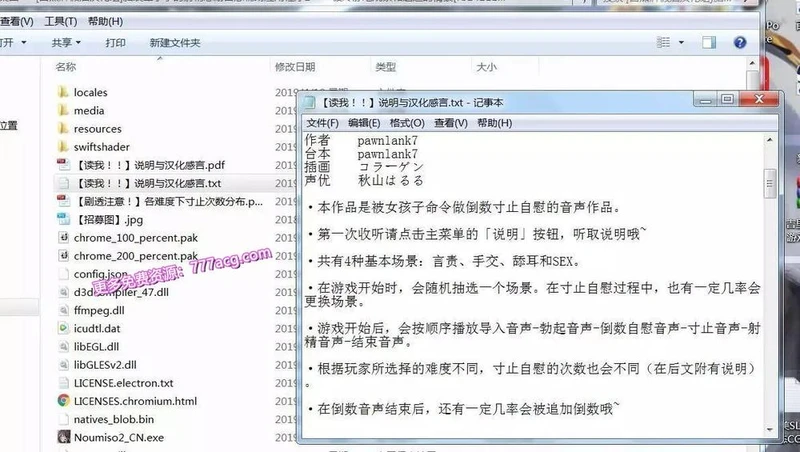Select the libGLESv2.dll file icon

point(63,365)
